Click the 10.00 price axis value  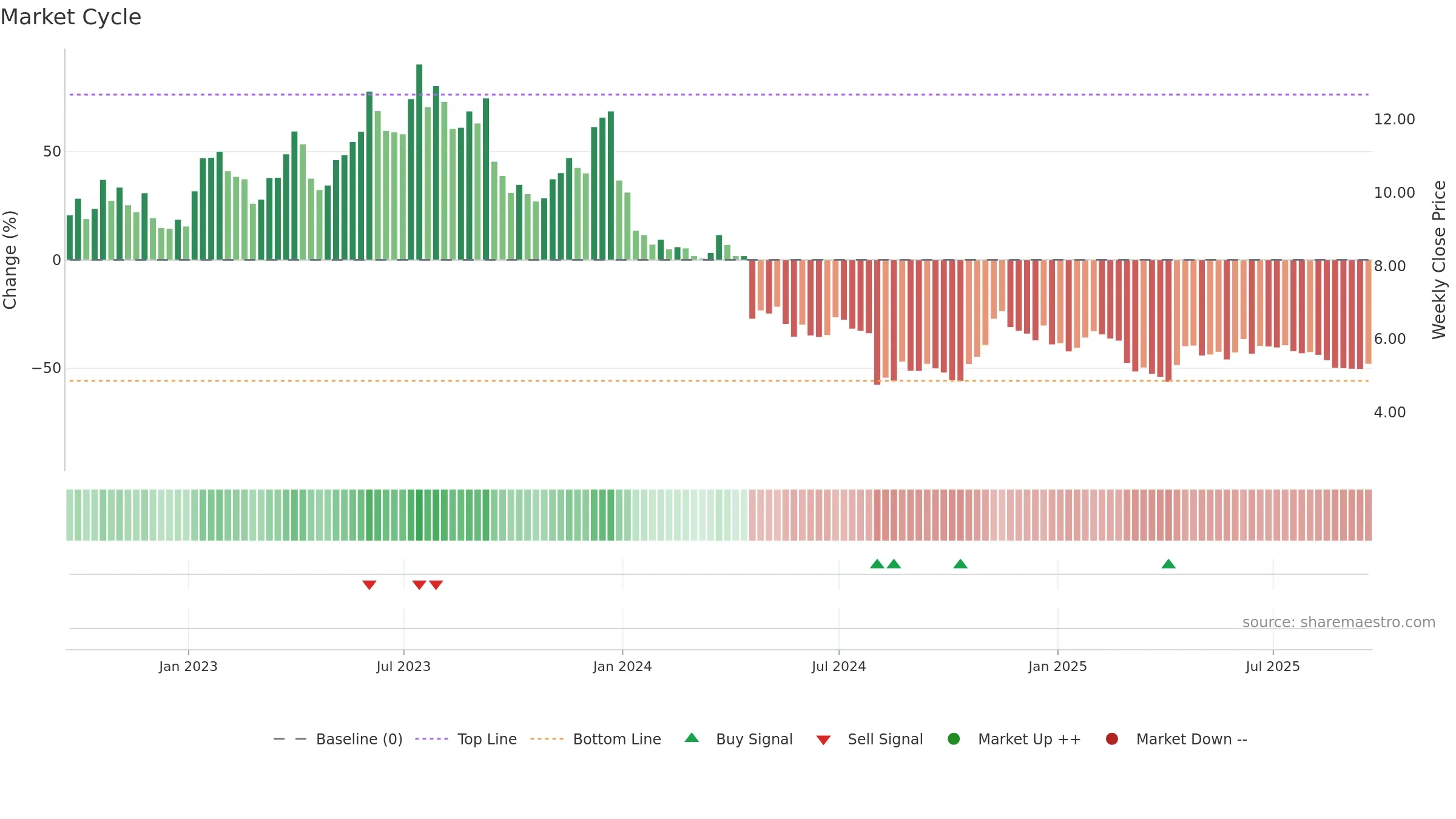tap(1394, 192)
